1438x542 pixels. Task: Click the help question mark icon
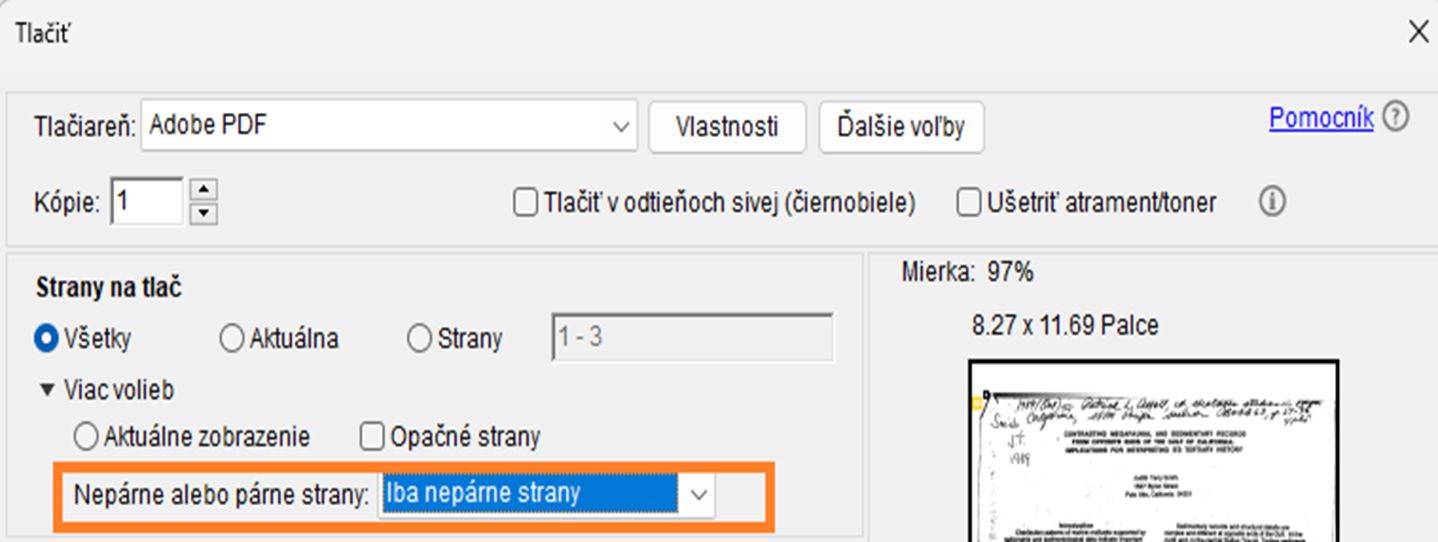[1396, 118]
